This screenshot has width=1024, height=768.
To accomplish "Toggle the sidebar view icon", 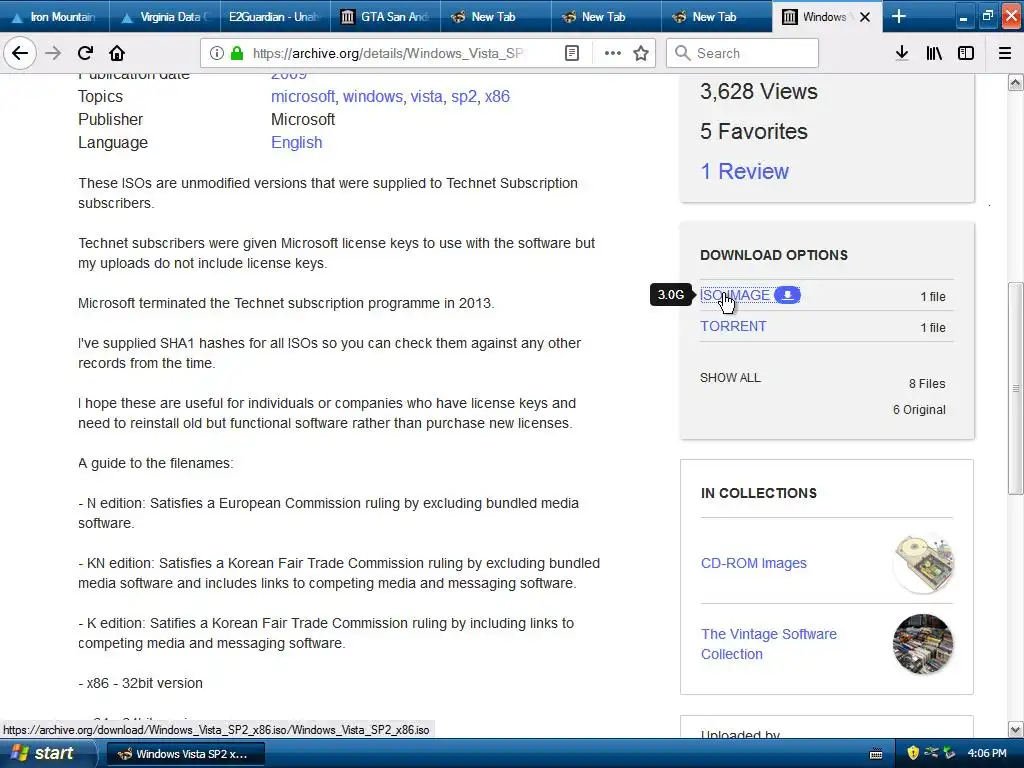I will 966,53.
